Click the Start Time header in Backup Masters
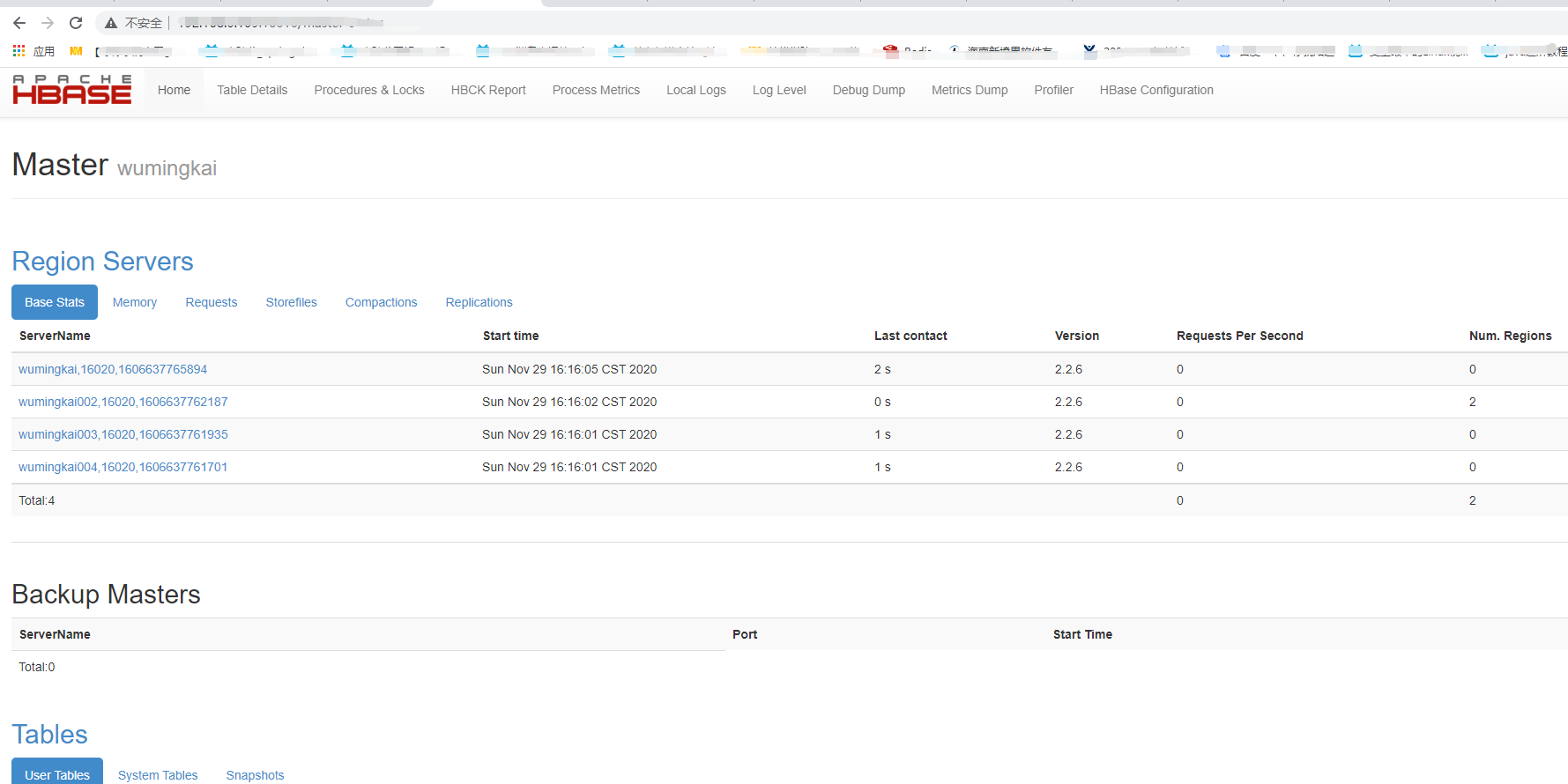1568x784 pixels. [x=1082, y=634]
